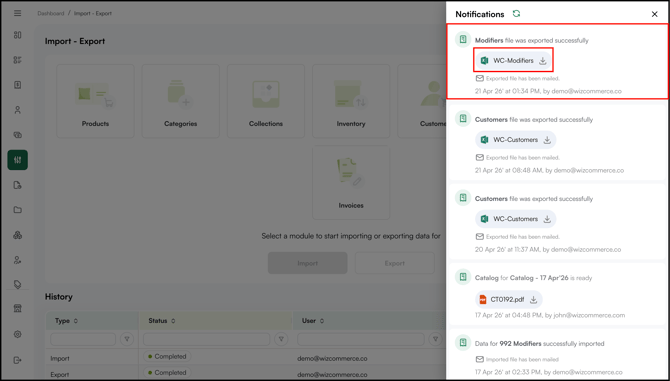The image size is (670, 381).
Task: Select the Invoices module card
Action: click(351, 183)
